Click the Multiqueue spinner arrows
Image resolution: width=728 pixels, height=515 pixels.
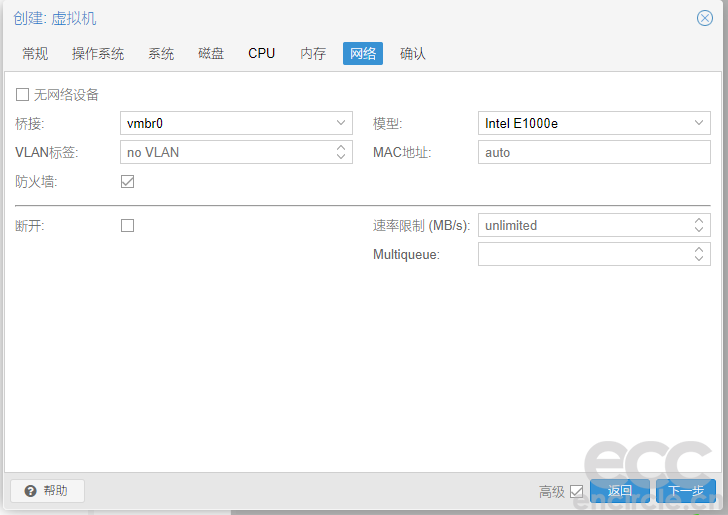699,254
